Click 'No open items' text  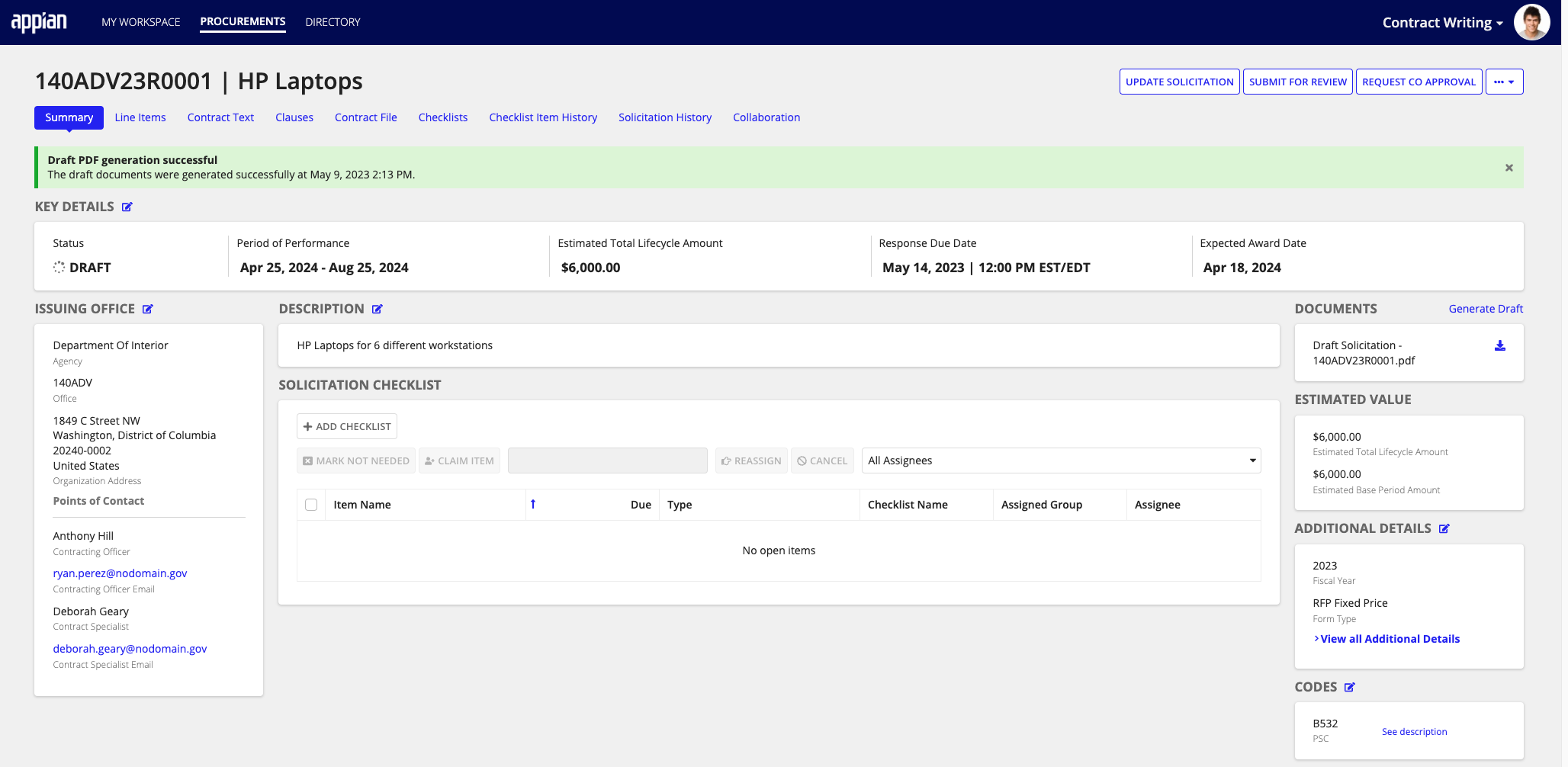pos(779,550)
